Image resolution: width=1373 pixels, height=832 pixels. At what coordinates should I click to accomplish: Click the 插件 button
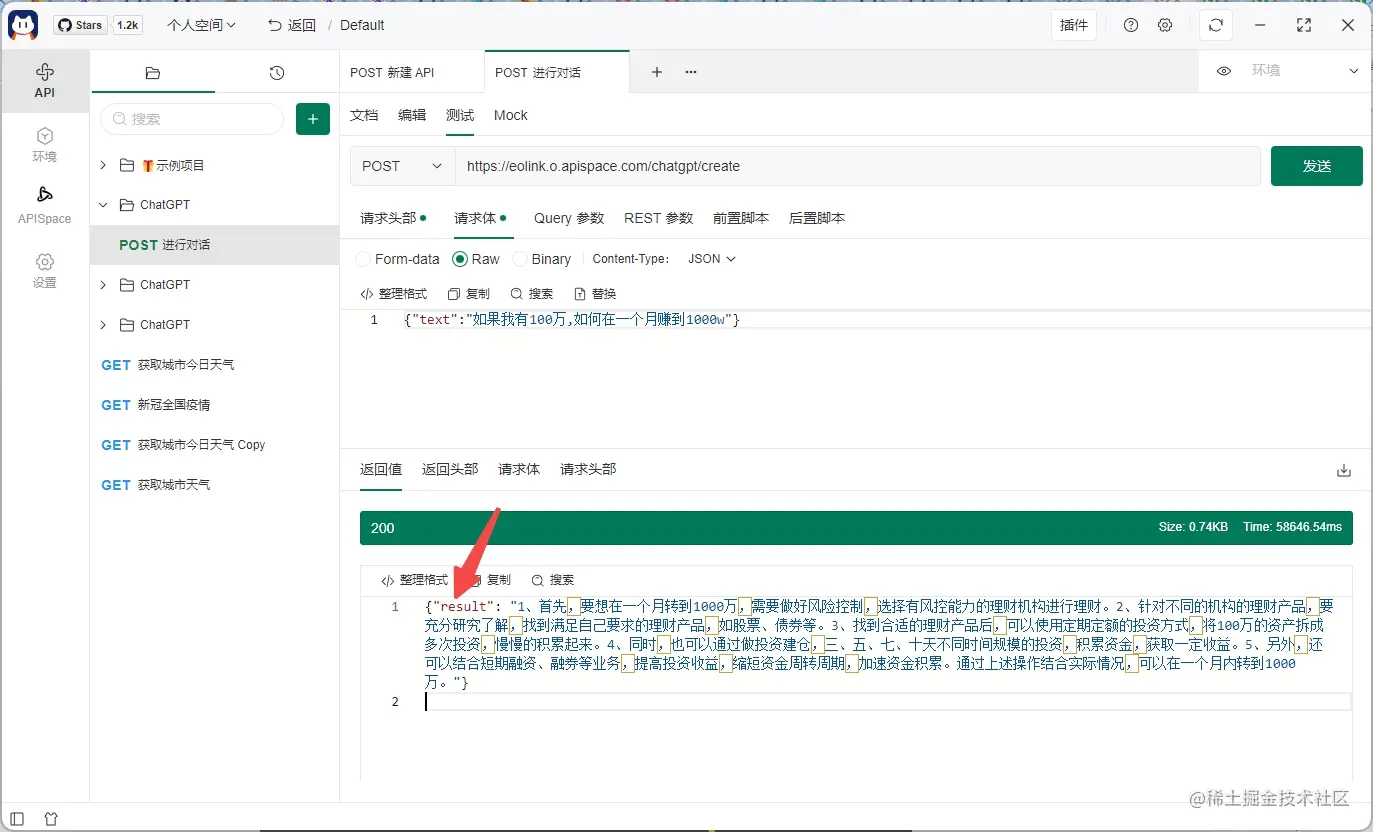point(1074,25)
